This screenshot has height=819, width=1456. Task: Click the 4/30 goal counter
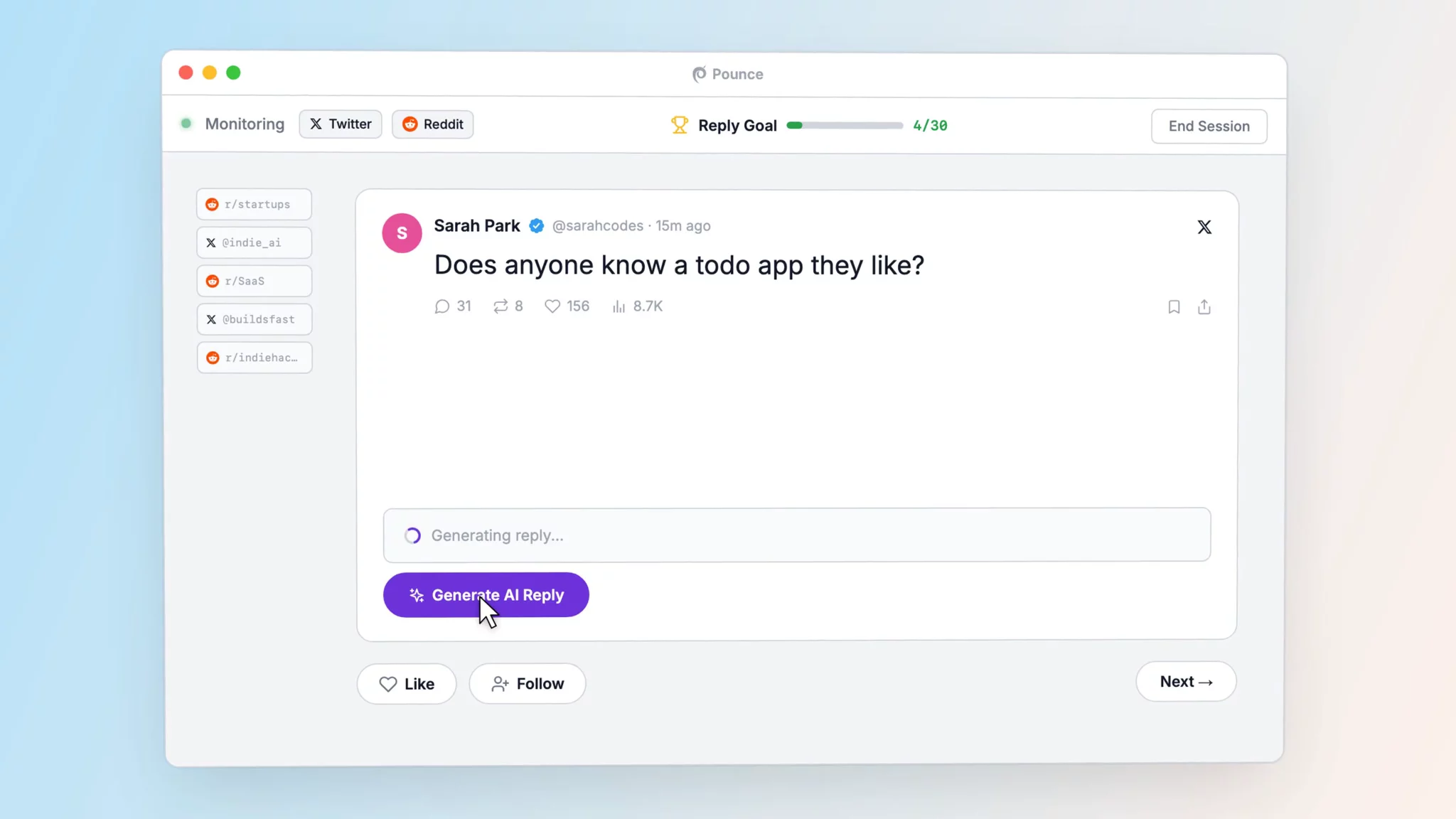(930, 126)
